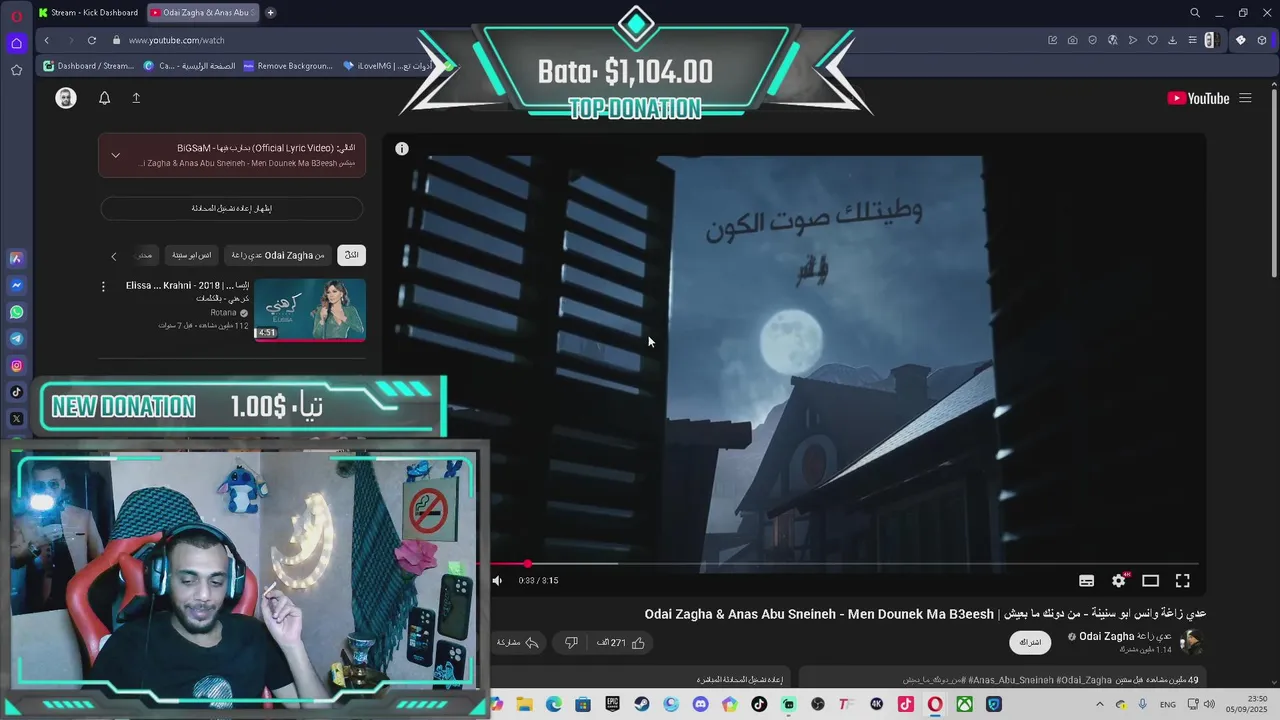Open WhatsApp in Opera sidebar
The image size is (1280, 720).
[x=16, y=312]
